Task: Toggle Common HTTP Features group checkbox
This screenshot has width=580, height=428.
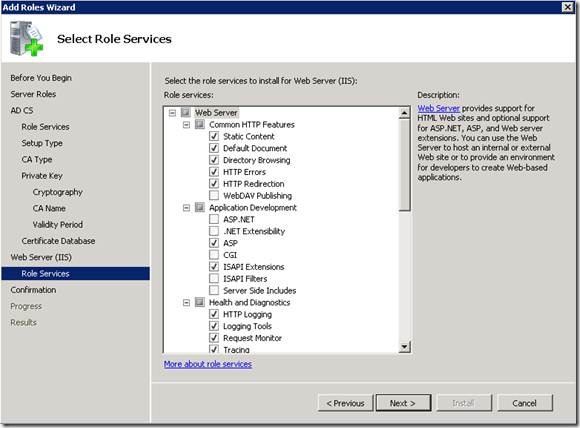Action: click(x=200, y=124)
